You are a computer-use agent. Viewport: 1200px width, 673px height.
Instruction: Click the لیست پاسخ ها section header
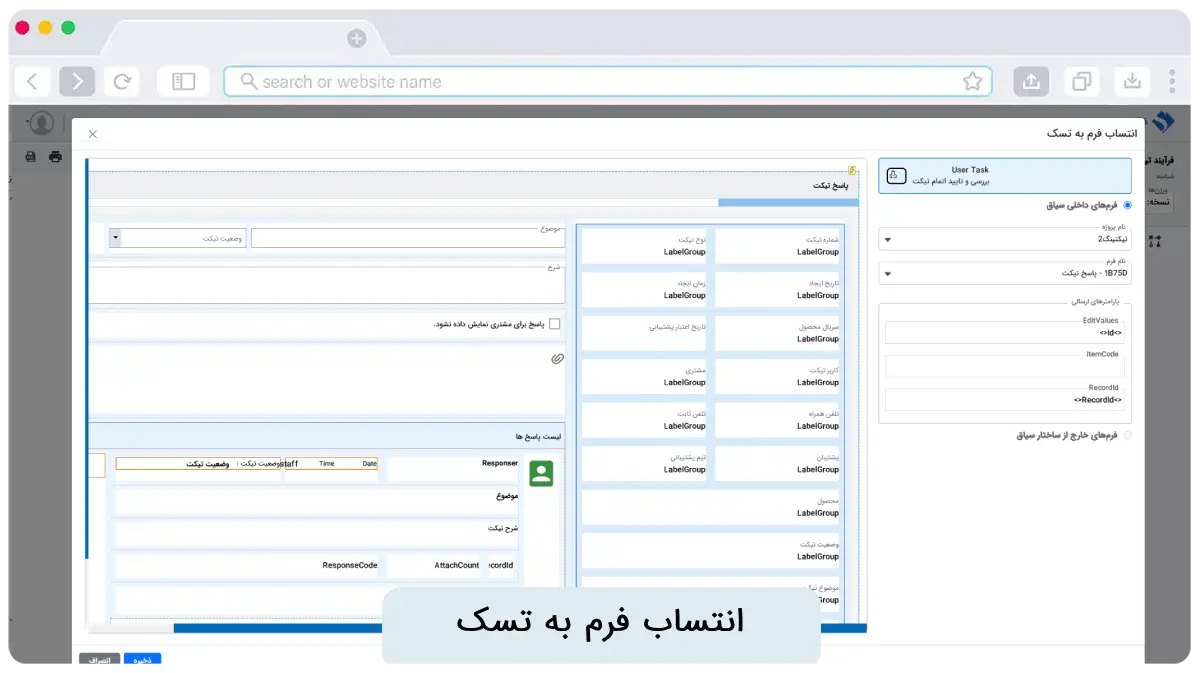[x=327, y=437]
